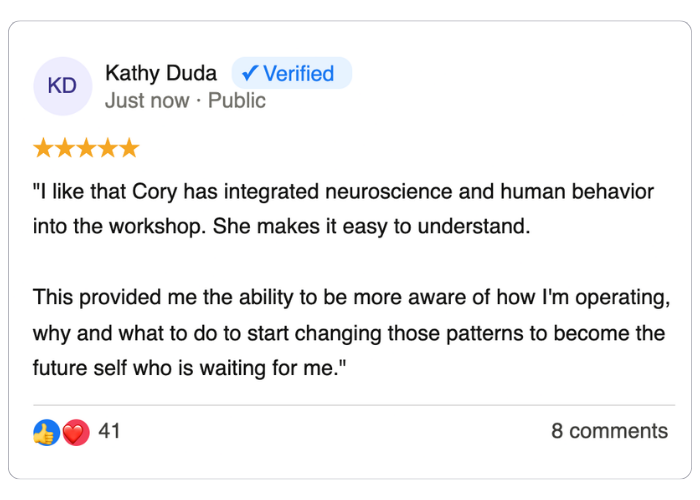
Task: Click the red heart reaction icon
Action: pyautogui.click(x=75, y=432)
